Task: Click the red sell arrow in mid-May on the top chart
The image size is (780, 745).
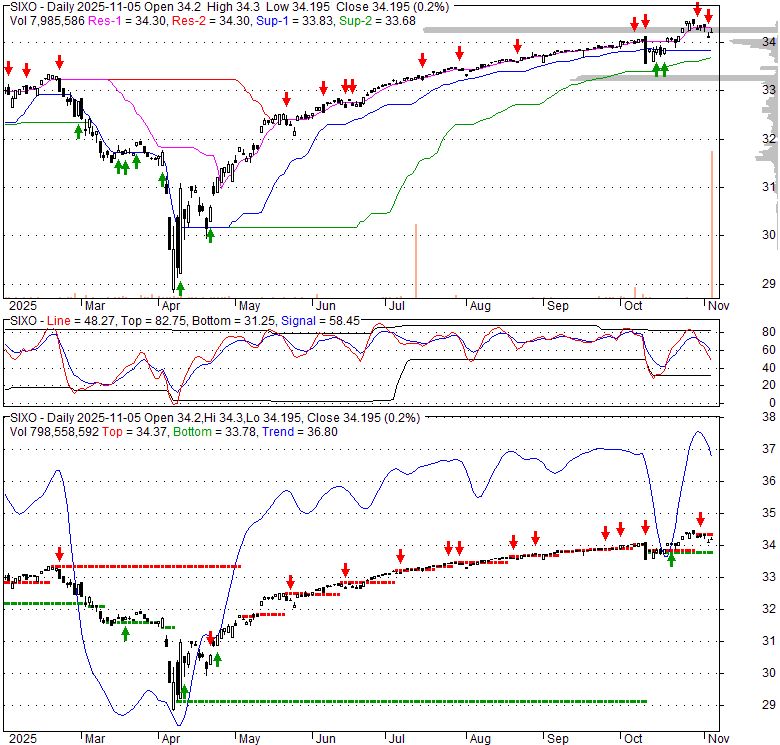Action: [286, 98]
